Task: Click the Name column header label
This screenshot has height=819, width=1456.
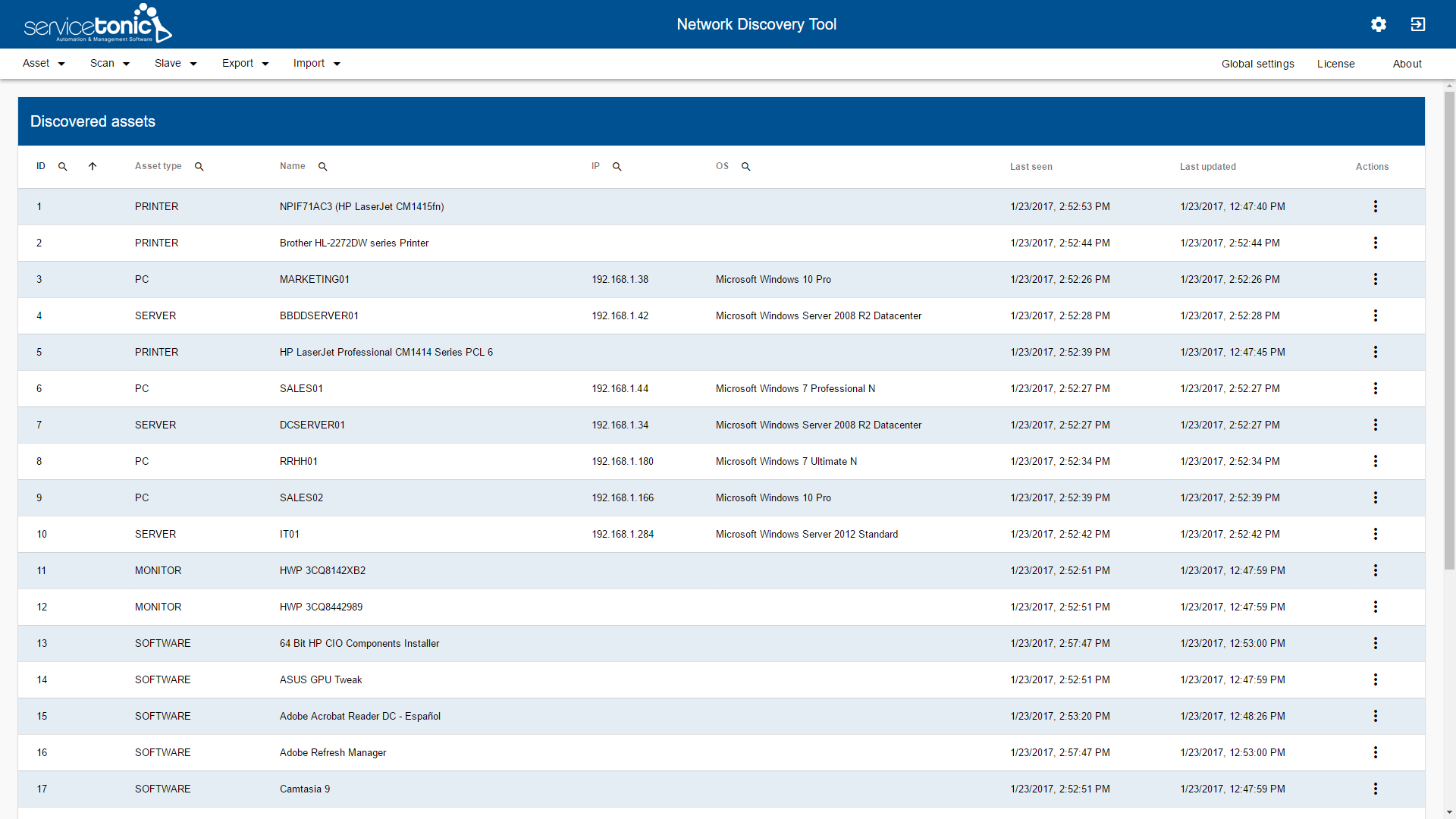Action: (x=292, y=166)
